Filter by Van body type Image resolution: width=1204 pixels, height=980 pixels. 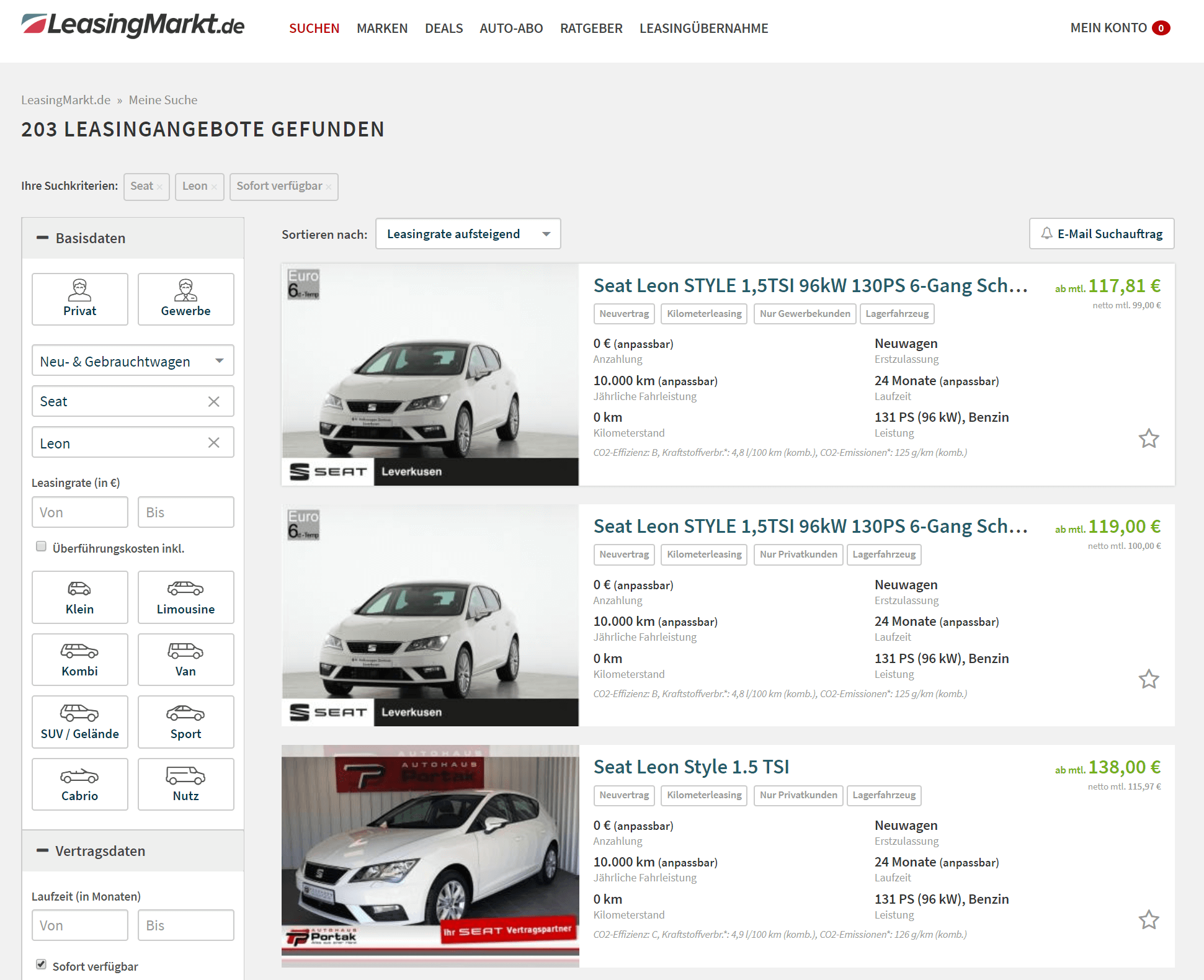(x=185, y=659)
